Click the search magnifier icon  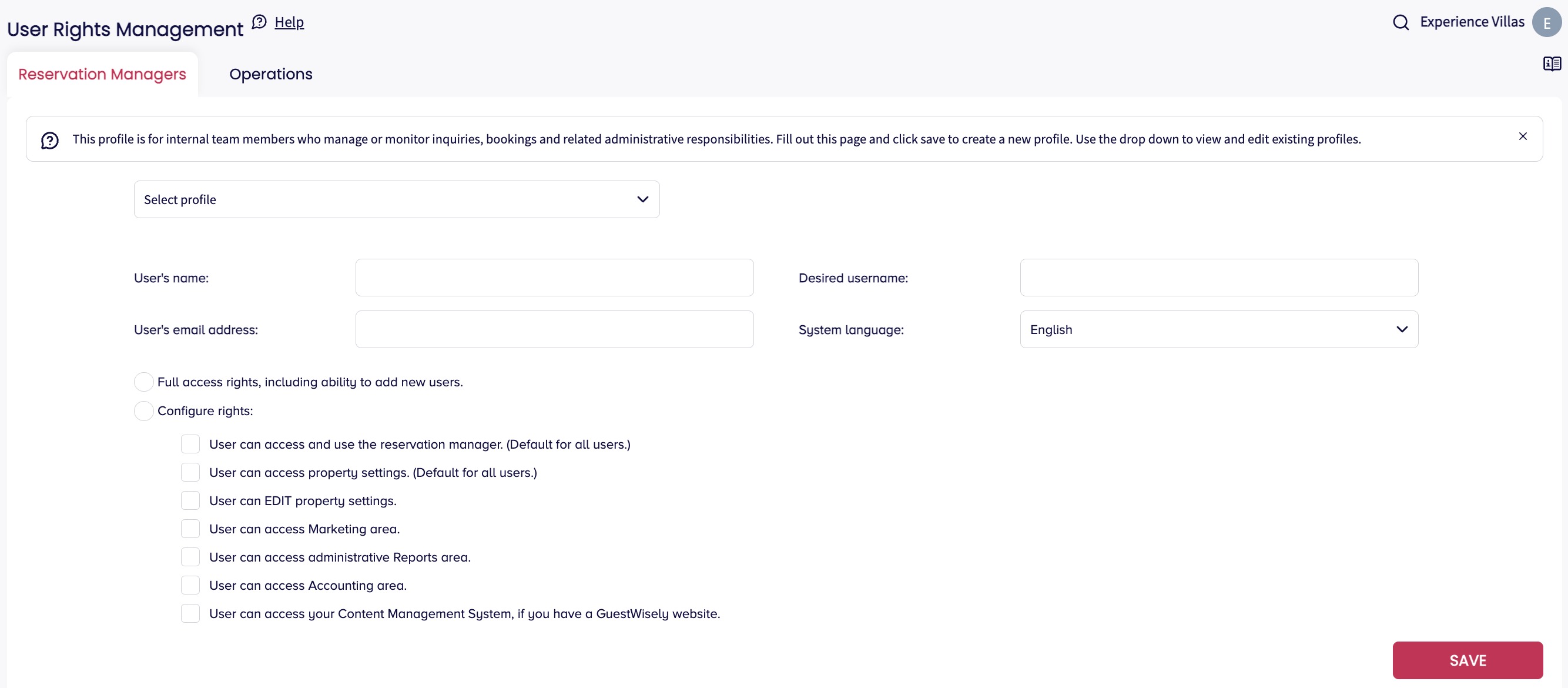click(1401, 22)
